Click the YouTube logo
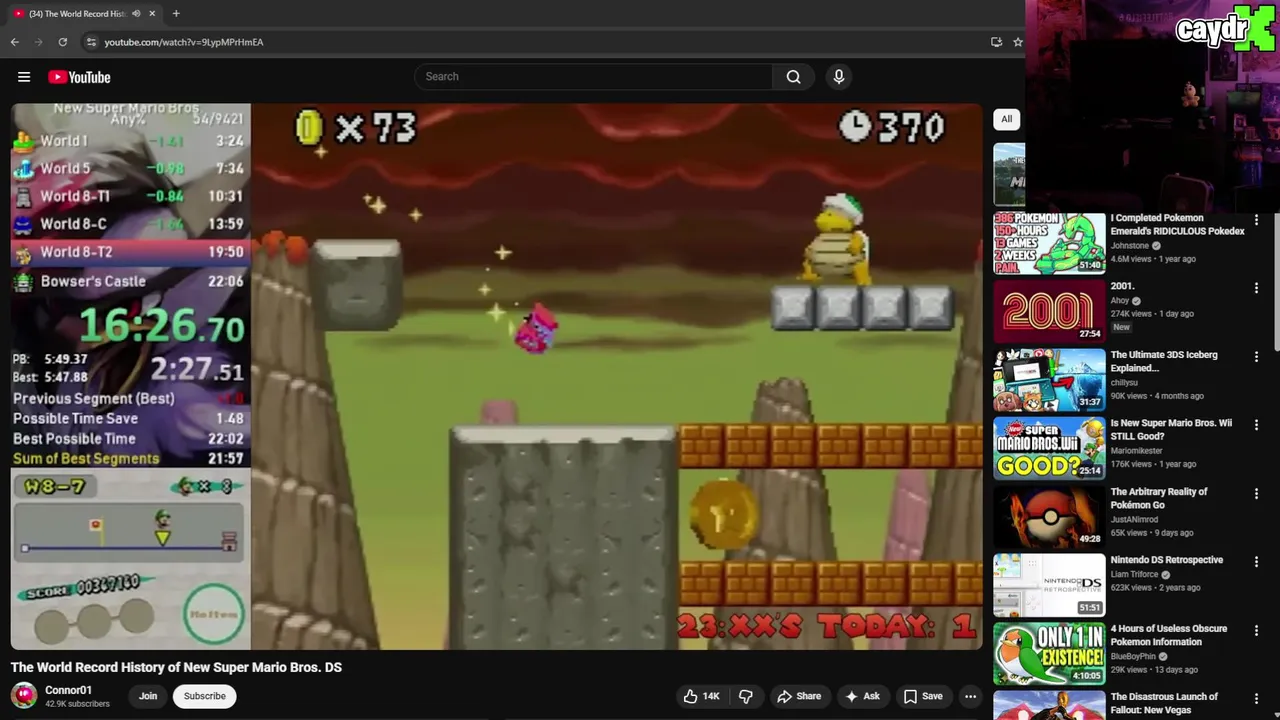The image size is (1280, 720). pyautogui.click(x=79, y=77)
